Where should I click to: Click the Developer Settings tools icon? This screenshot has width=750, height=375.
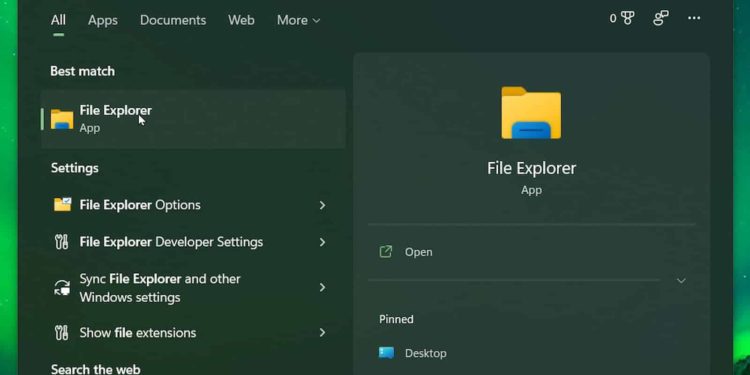62,242
